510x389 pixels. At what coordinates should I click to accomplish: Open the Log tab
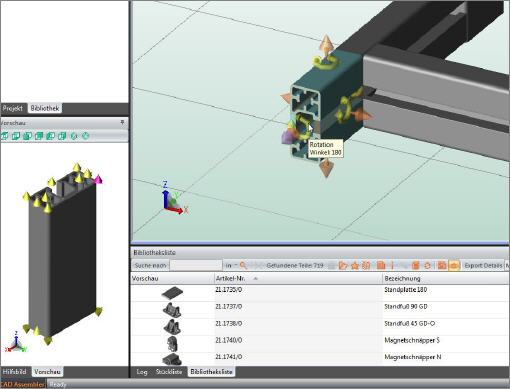142,372
